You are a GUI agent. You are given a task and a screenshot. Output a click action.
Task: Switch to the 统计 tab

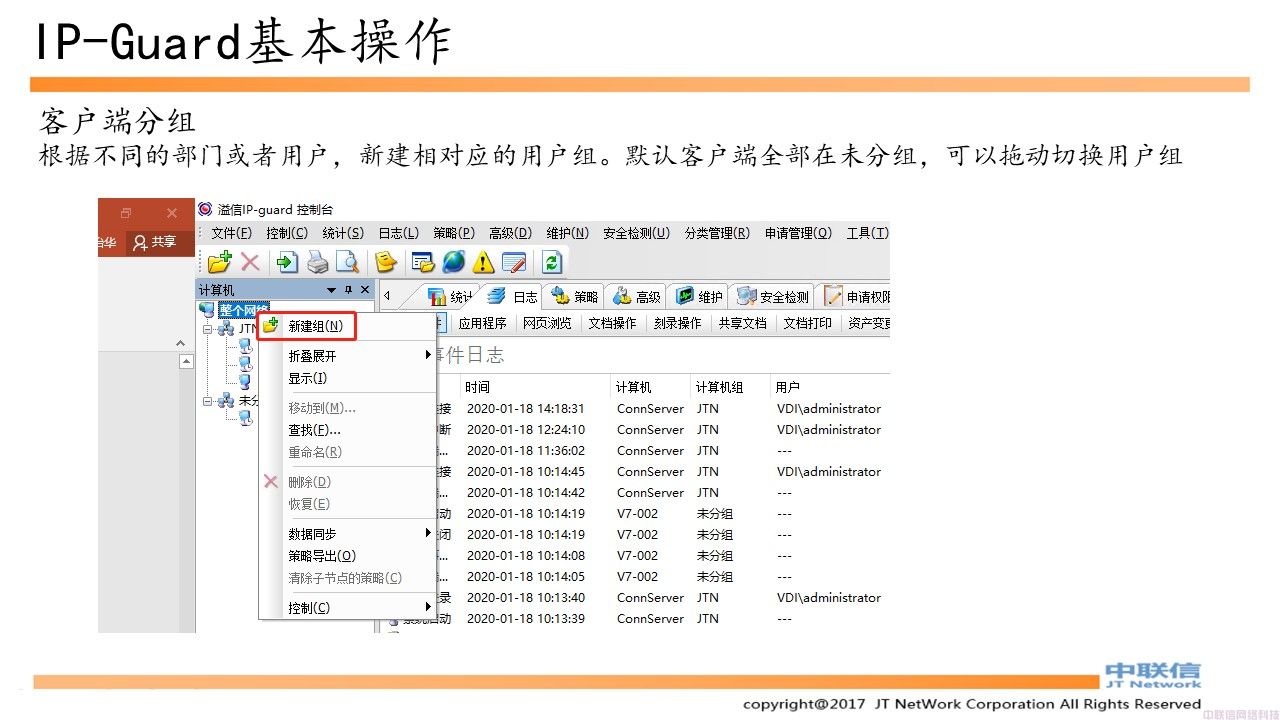point(450,296)
